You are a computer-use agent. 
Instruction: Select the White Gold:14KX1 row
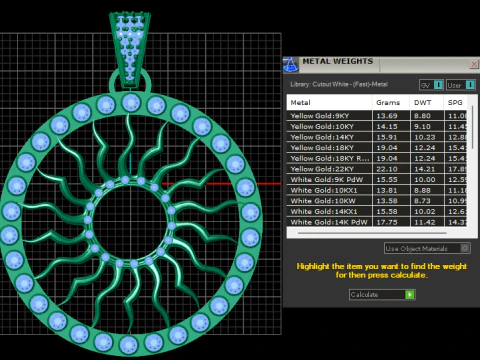pyautogui.click(x=377, y=212)
